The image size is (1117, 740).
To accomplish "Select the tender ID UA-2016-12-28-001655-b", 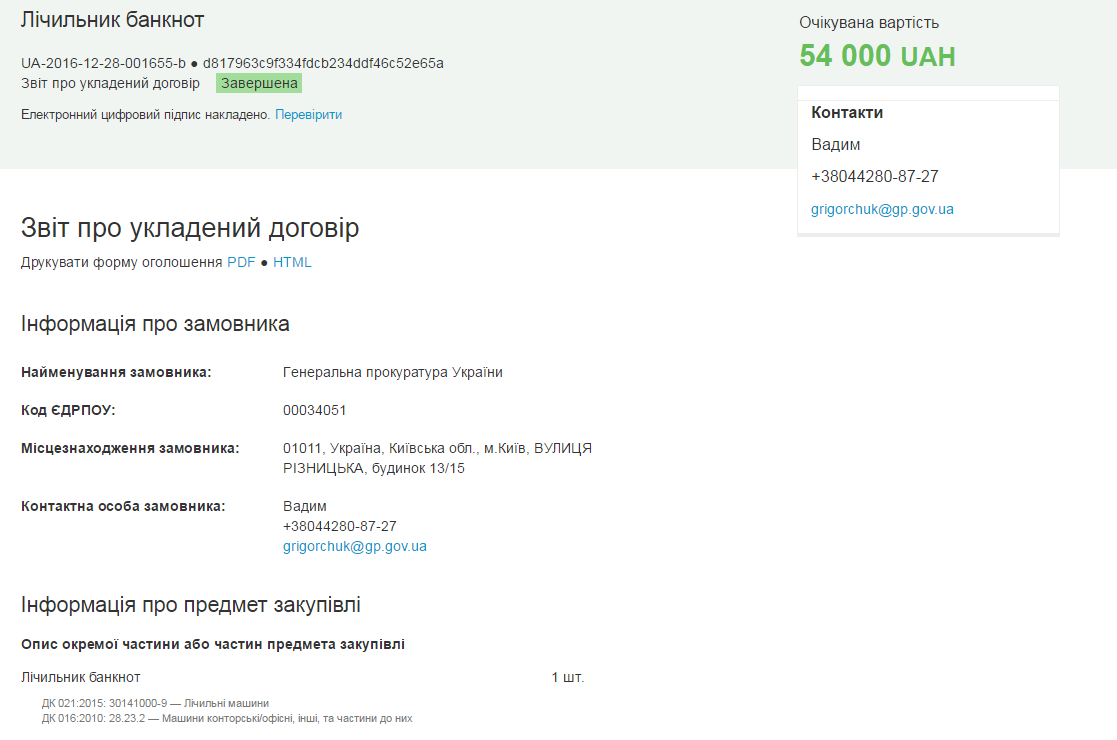I will click(x=103, y=63).
